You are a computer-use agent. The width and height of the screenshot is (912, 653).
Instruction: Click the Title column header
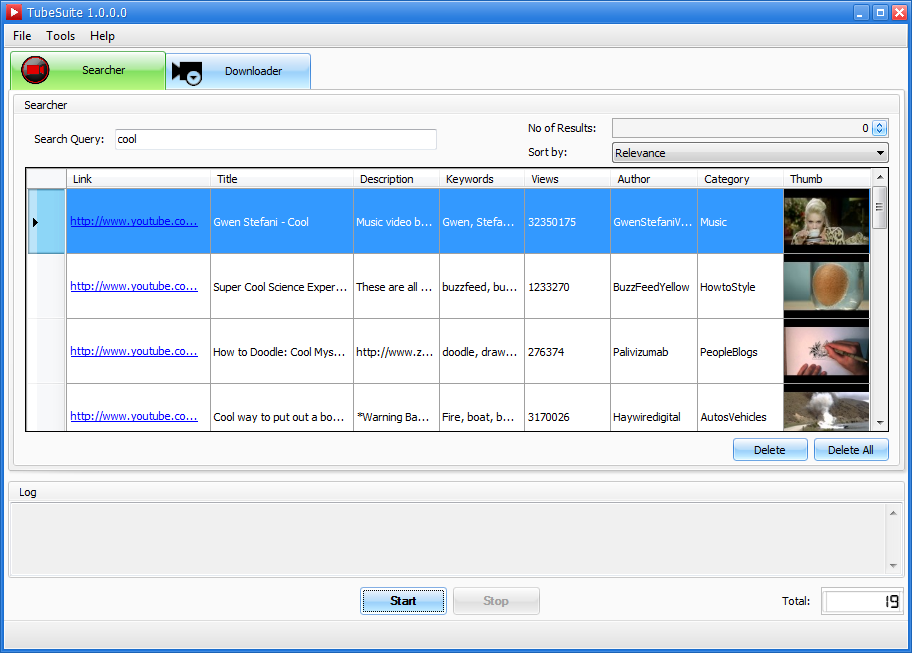[x=282, y=179]
